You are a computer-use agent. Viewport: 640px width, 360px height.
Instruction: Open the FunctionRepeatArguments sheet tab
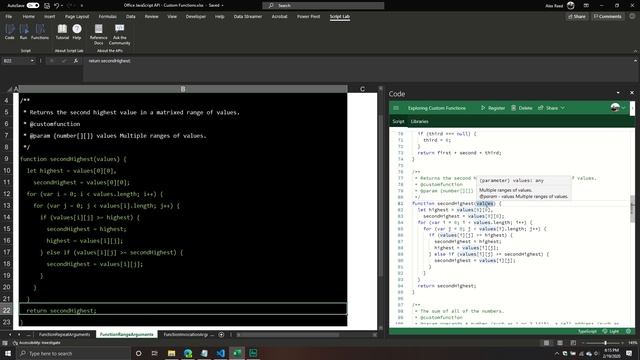pos(64,335)
